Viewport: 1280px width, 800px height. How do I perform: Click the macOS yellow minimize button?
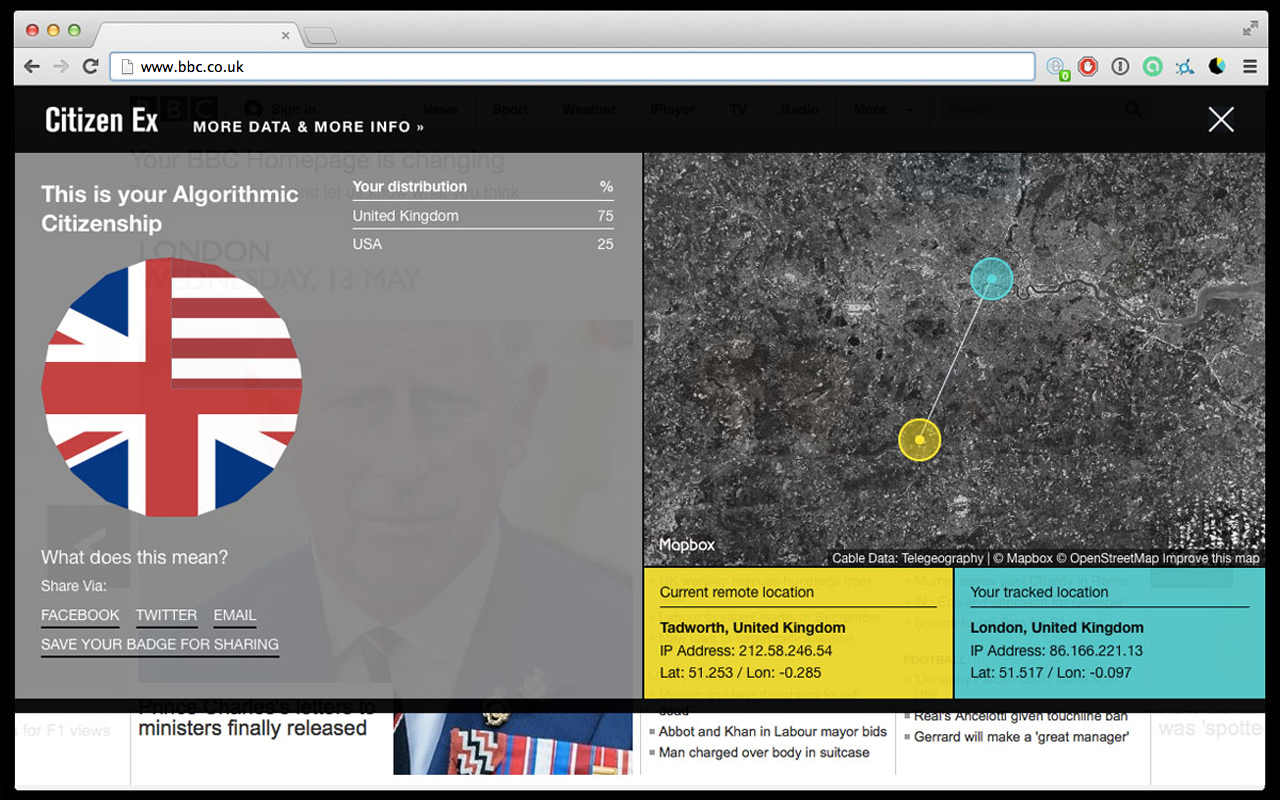click(x=53, y=30)
